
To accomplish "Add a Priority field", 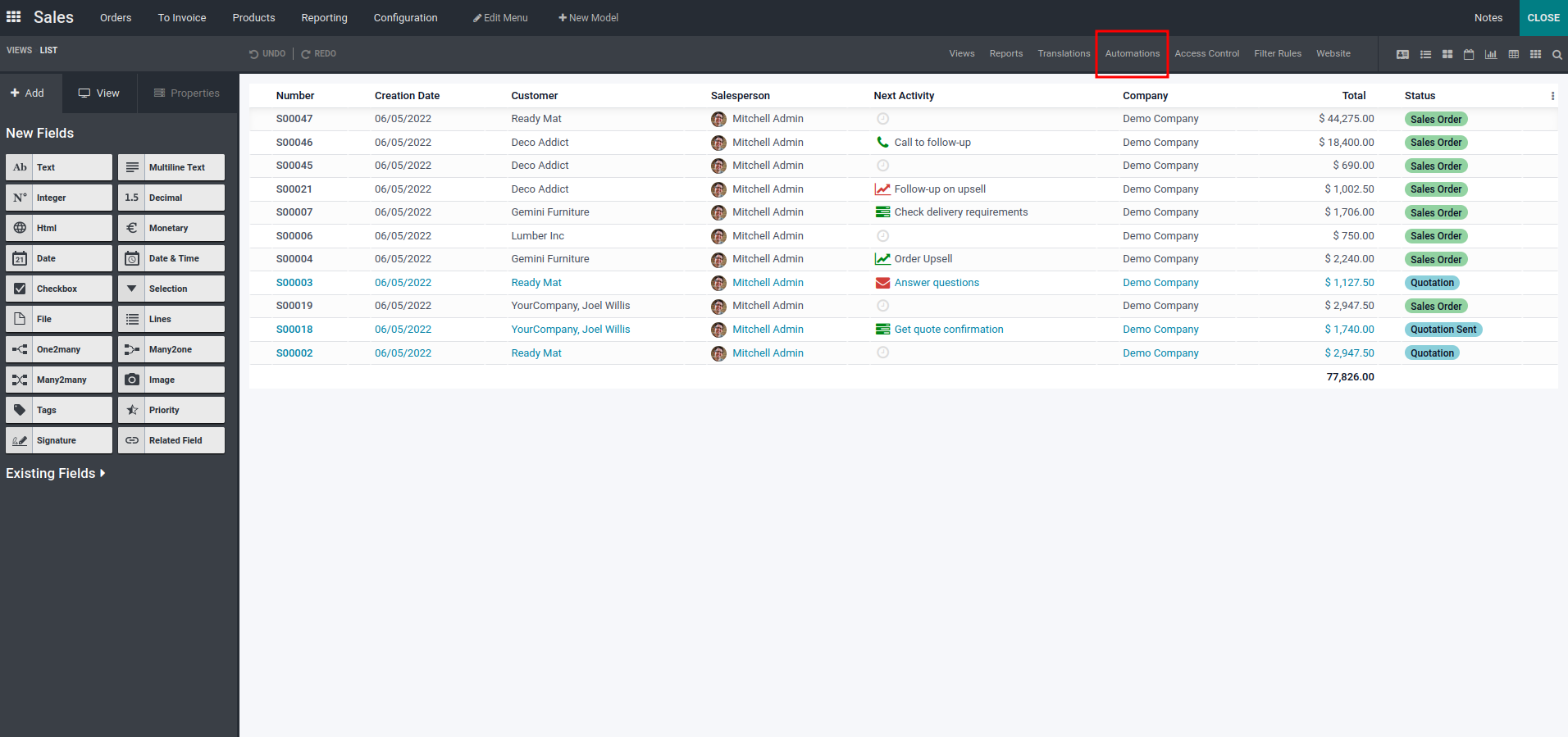I will coord(171,410).
